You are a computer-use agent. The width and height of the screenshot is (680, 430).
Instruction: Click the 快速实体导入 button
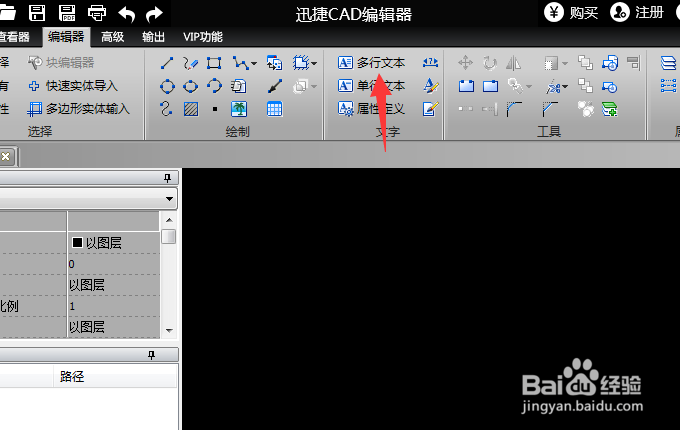pos(73,86)
